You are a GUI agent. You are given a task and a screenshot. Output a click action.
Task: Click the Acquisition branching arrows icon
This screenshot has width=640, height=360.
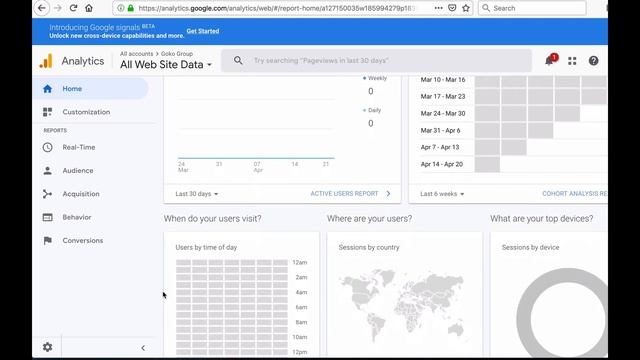[47, 194]
